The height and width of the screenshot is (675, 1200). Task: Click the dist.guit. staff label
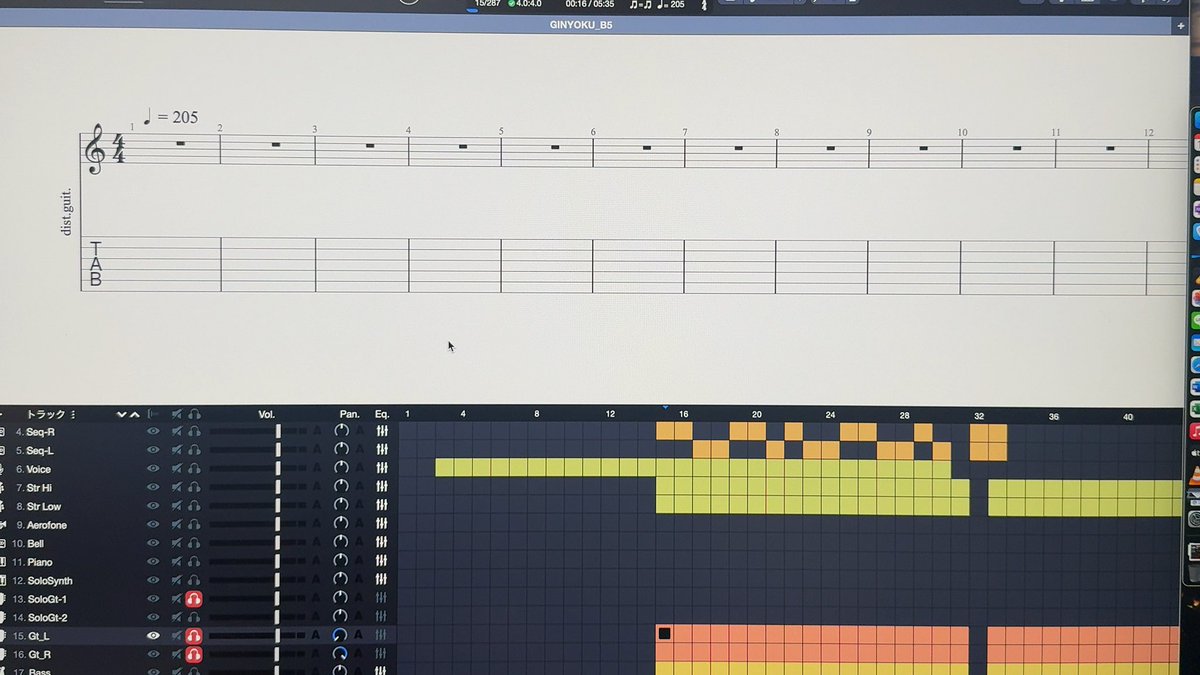pos(67,212)
